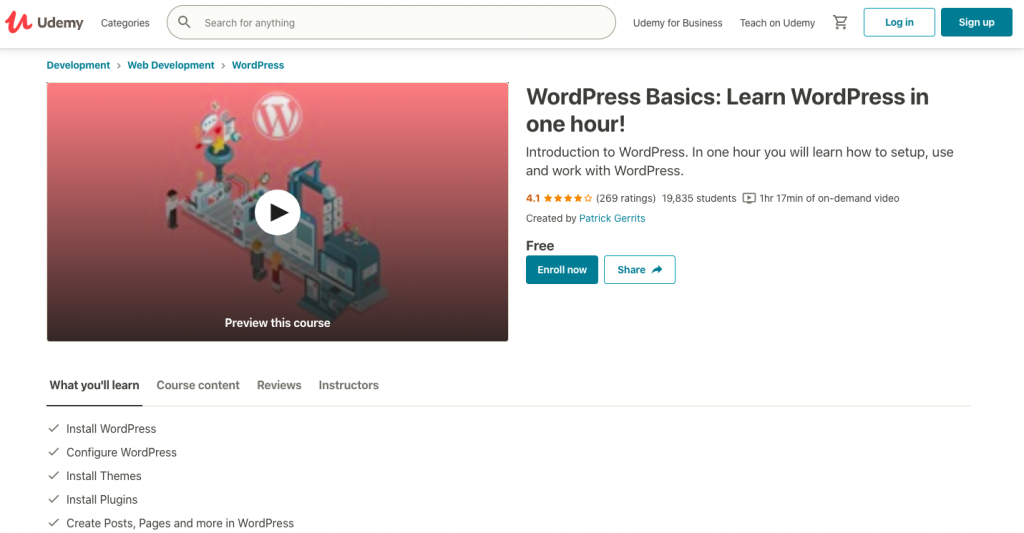Open Udemy for Business
1024x533 pixels.
677,23
